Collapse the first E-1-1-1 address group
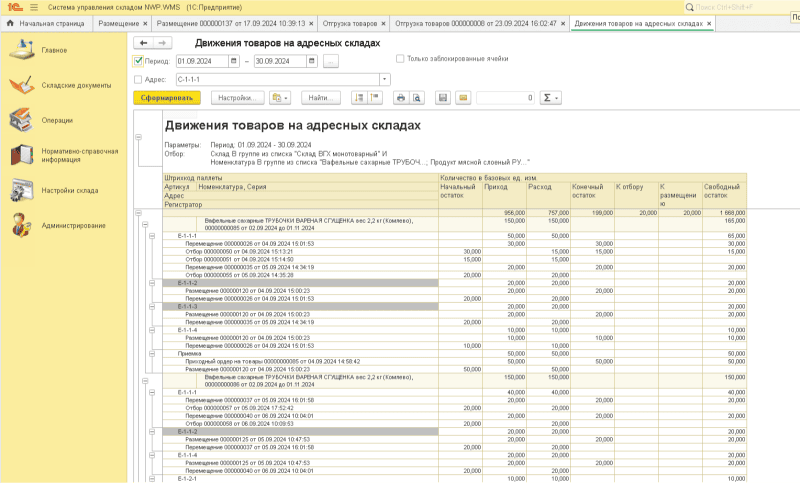Viewport: 800px width, 483px height. tap(152, 236)
